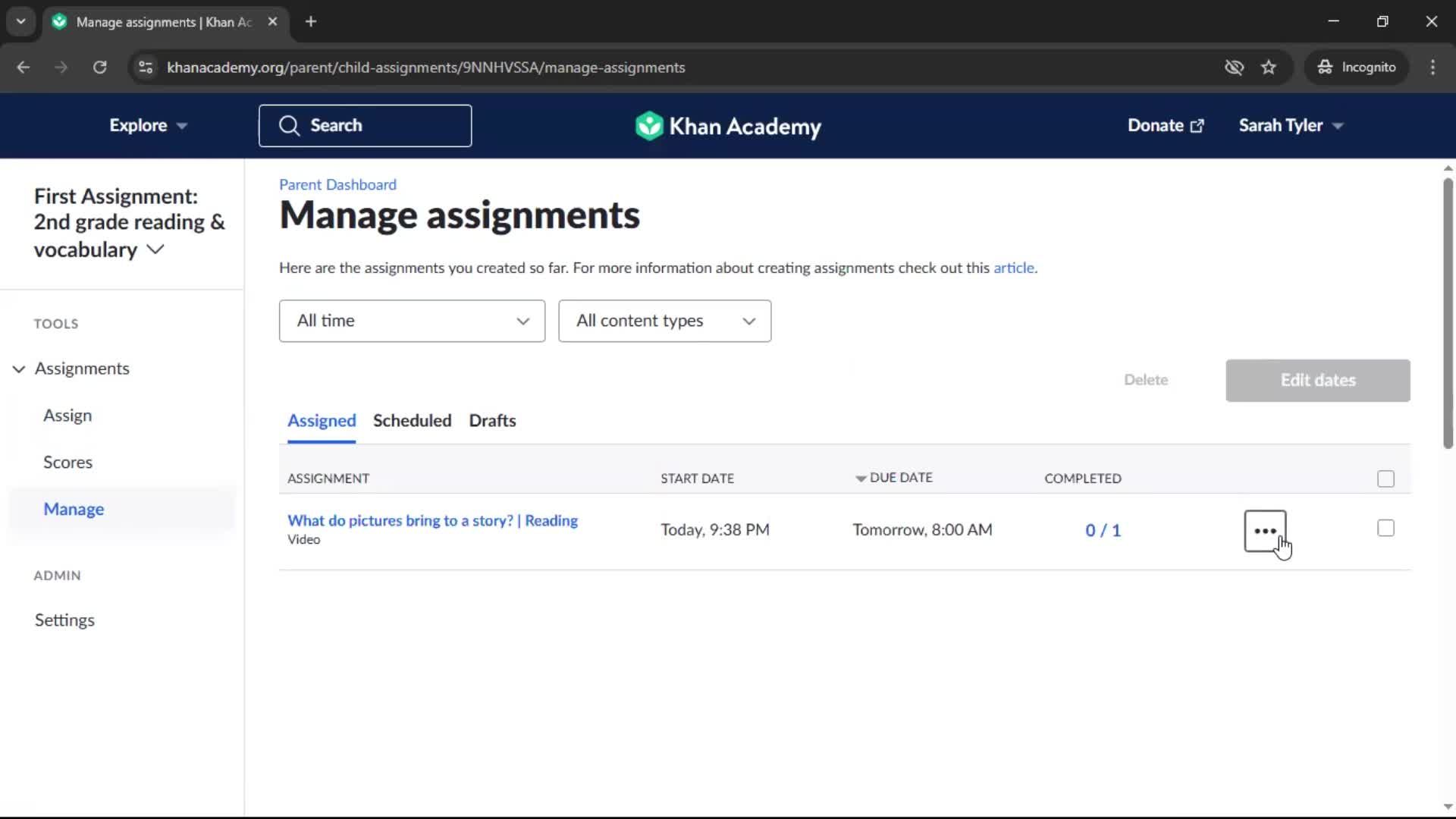Check the 'What do pictures bring' row checkbox

[1385, 528]
